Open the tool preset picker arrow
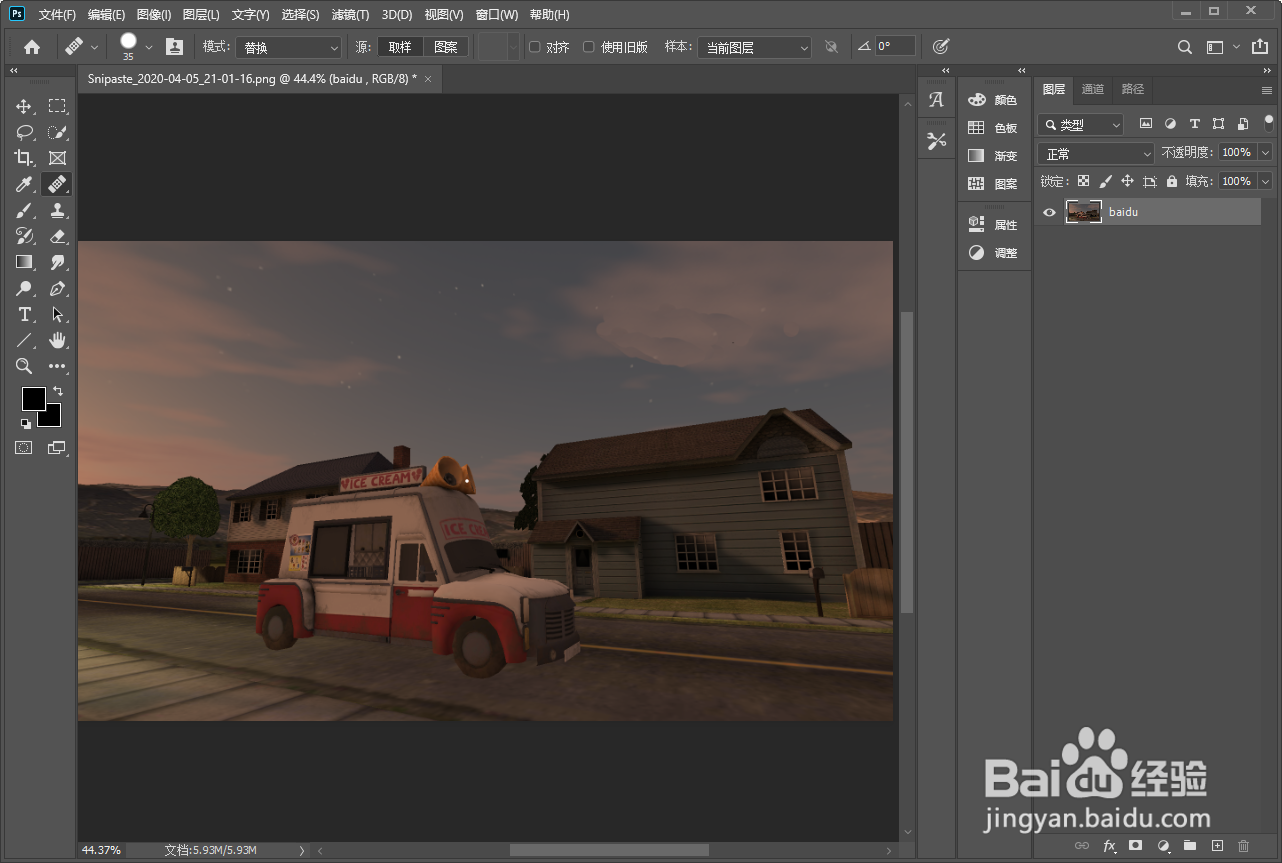The image size is (1282, 863). click(95, 47)
